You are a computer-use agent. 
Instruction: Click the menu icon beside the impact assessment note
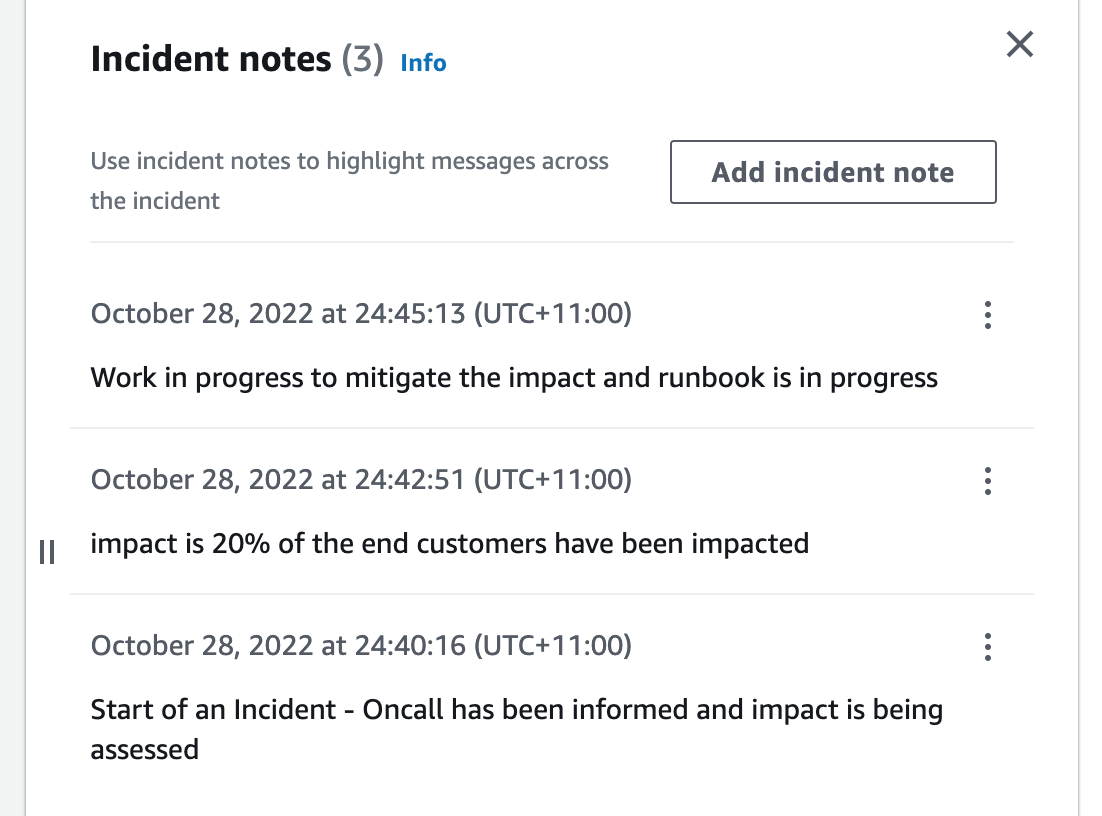click(x=987, y=647)
